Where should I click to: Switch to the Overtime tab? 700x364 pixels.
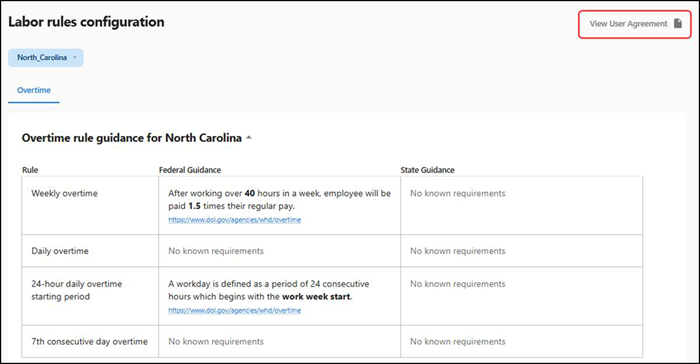(x=34, y=90)
